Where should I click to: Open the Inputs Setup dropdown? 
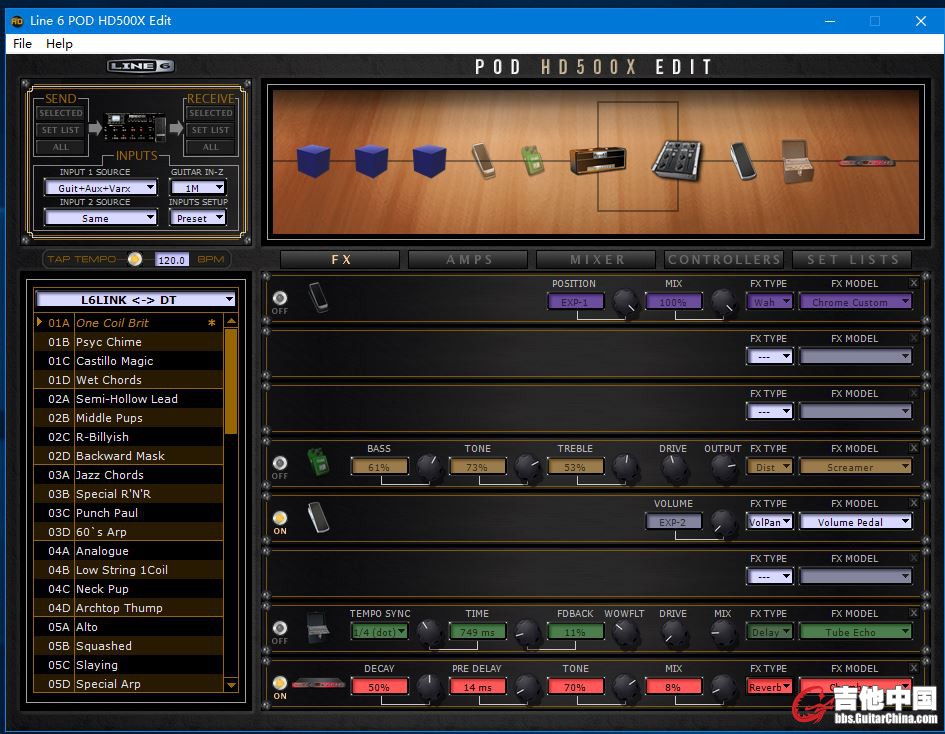(198, 218)
